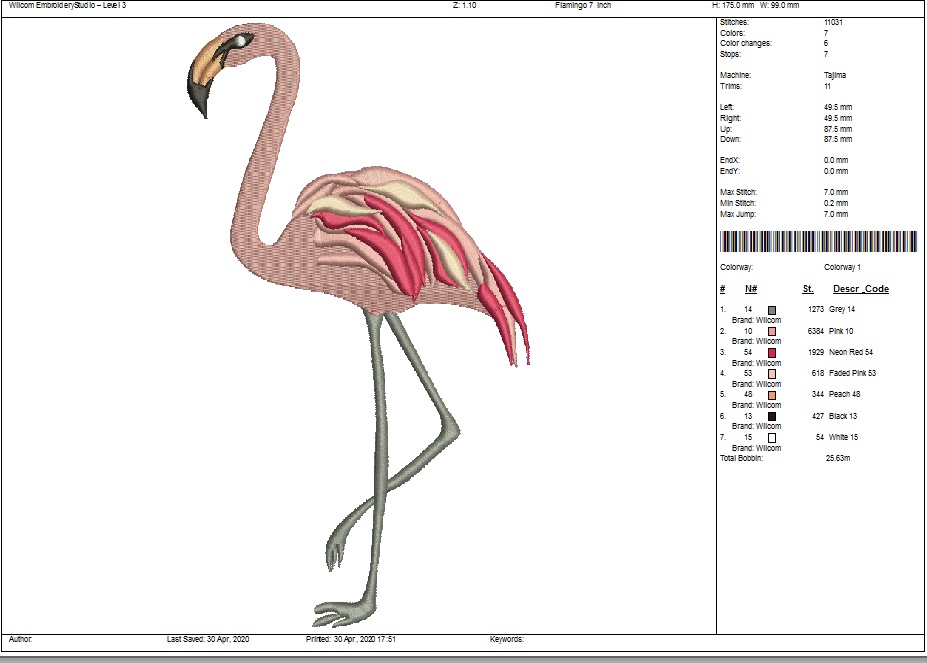Choose the Faded Pink 53 swatch
The width and height of the screenshot is (927, 663).
[x=772, y=373]
